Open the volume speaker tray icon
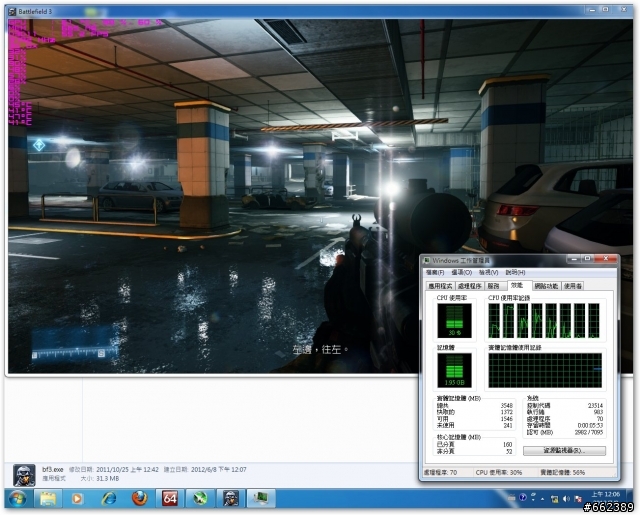The image size is (640, 515). coord(566,499)
